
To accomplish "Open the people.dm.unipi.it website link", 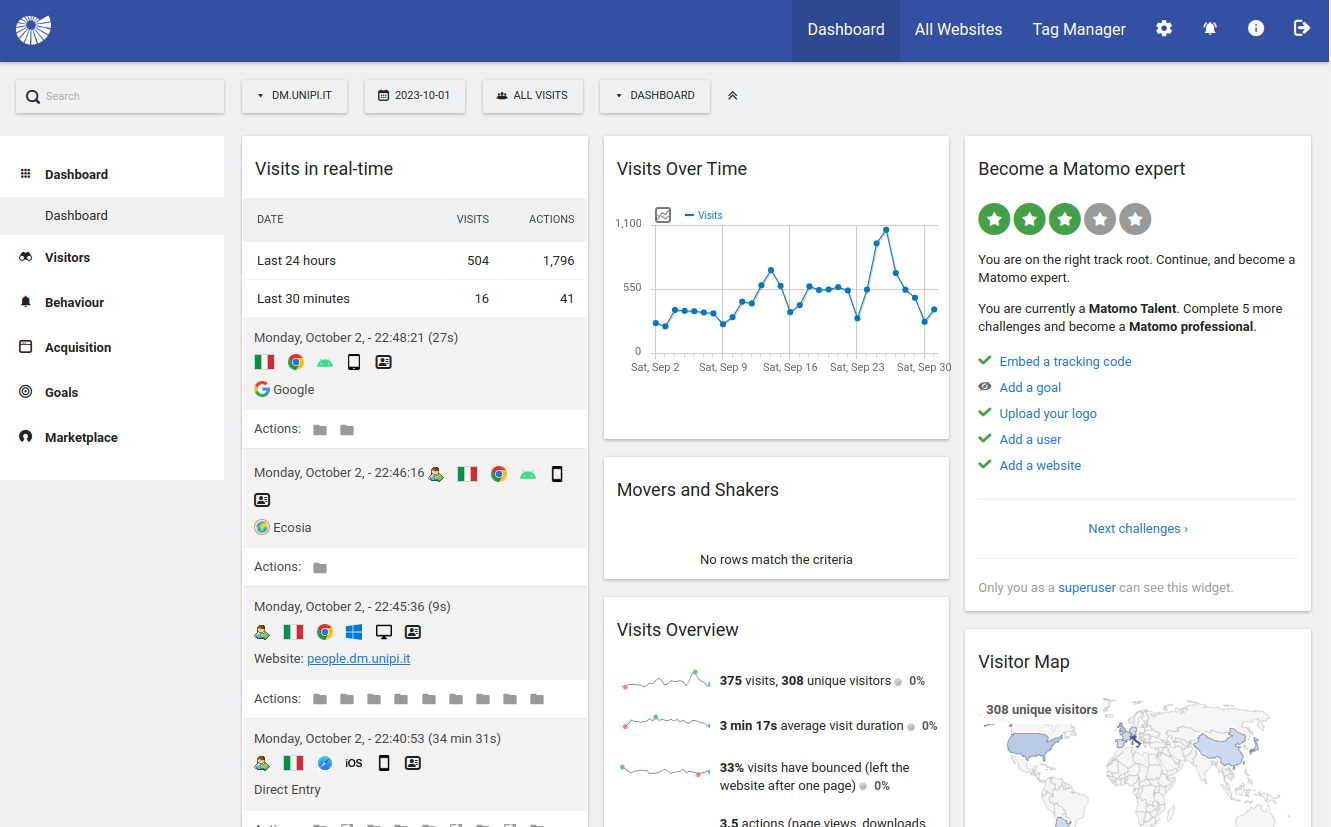I will [x=359, y=658].
